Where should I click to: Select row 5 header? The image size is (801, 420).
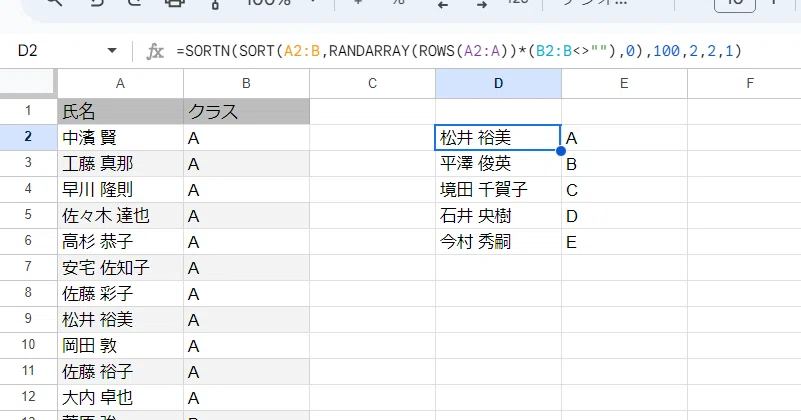[28, 215]
